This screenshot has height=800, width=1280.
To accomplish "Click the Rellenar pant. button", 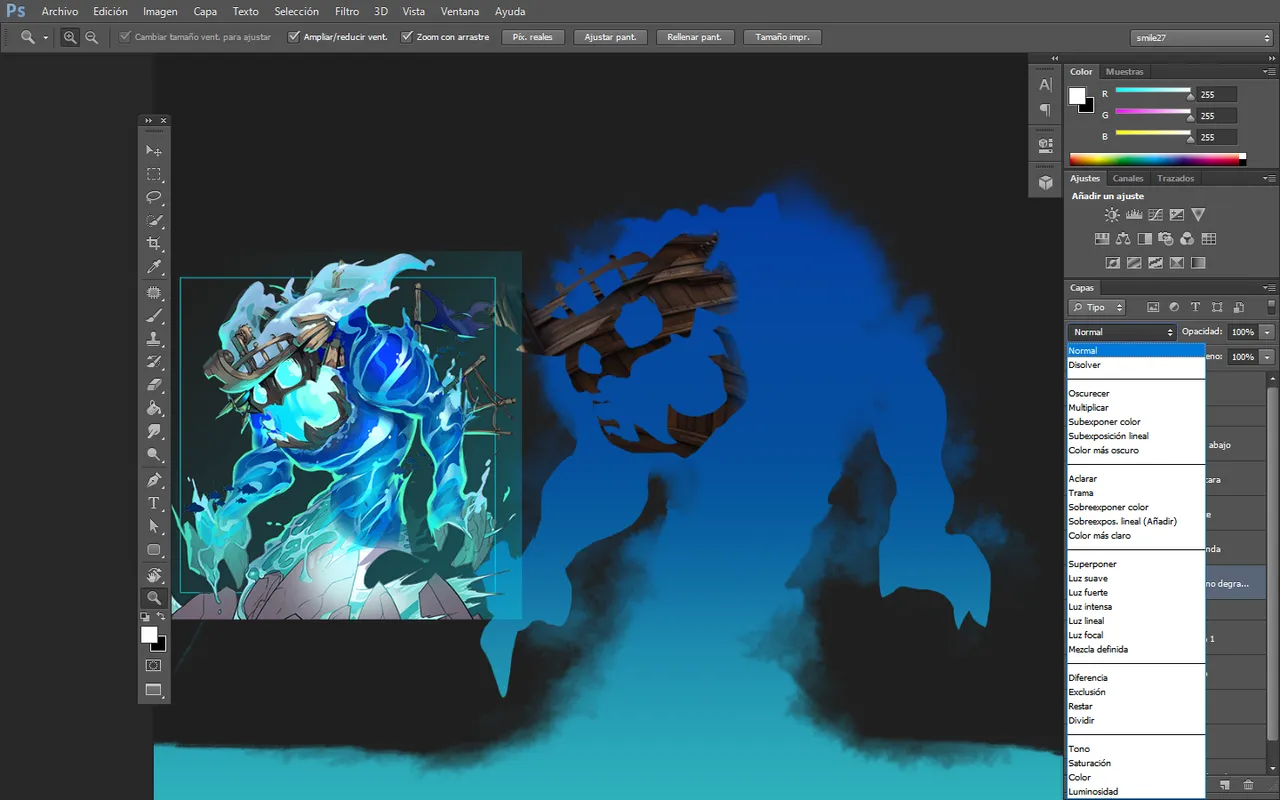I will [695, 37].
